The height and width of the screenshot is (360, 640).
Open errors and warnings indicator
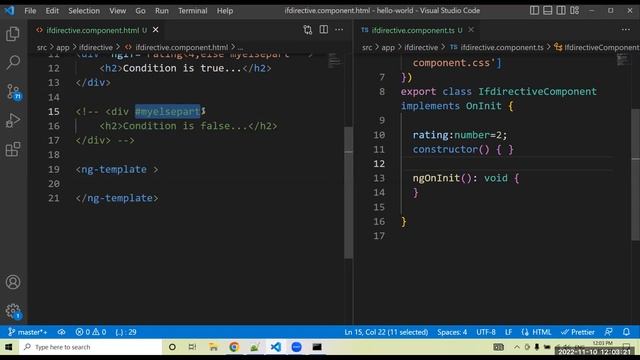point(91,332)
